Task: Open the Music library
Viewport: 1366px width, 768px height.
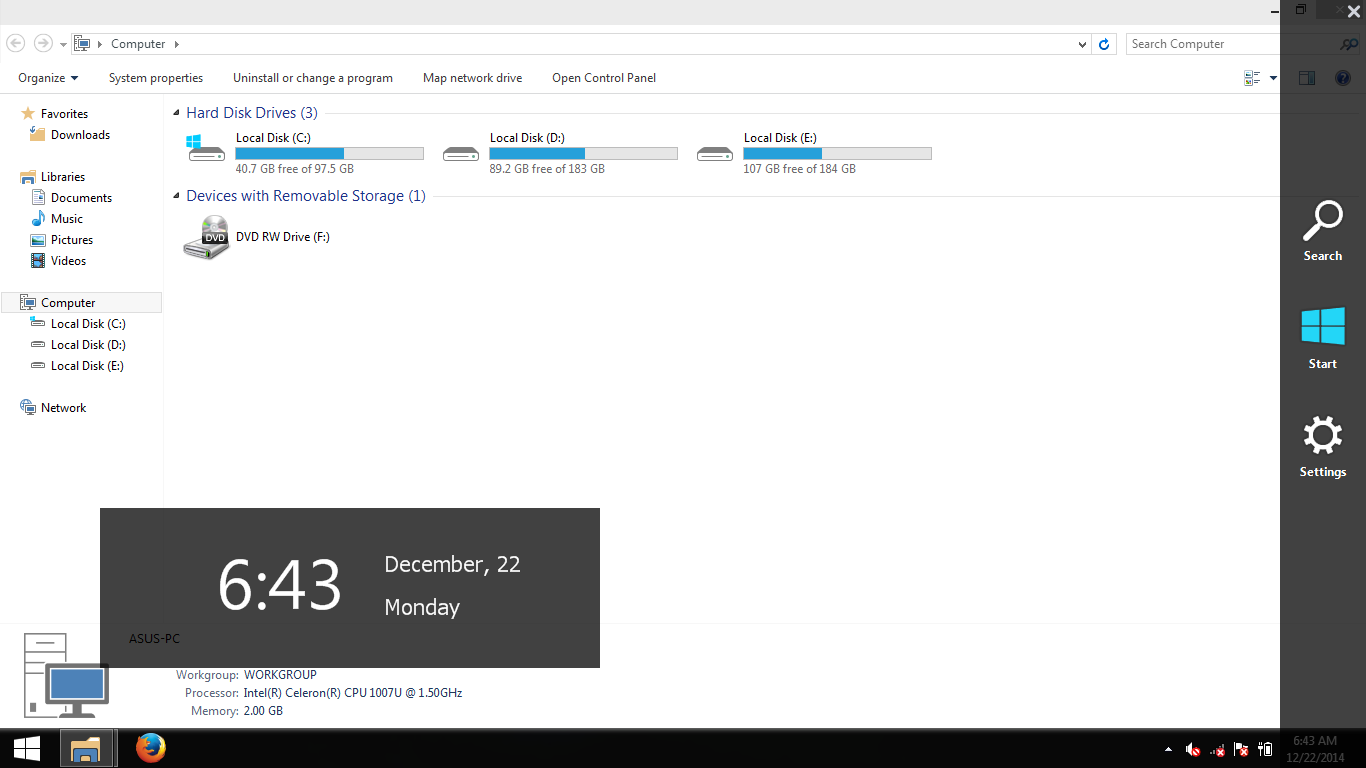Action: pyautogui.click(x=67, y=219)
